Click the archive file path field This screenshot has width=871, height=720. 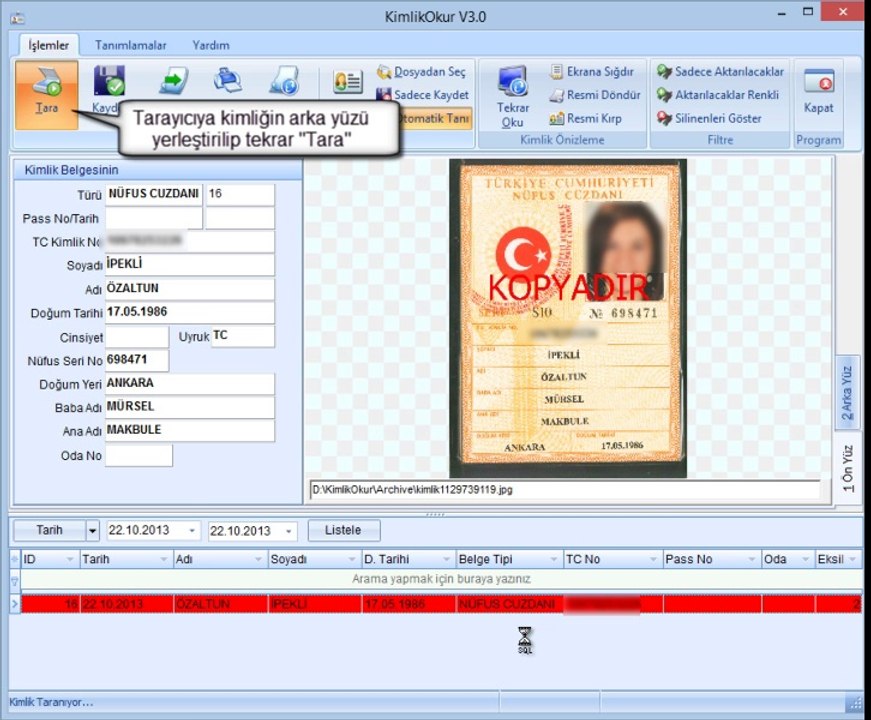pyautogui.click(x=564, y=489)
